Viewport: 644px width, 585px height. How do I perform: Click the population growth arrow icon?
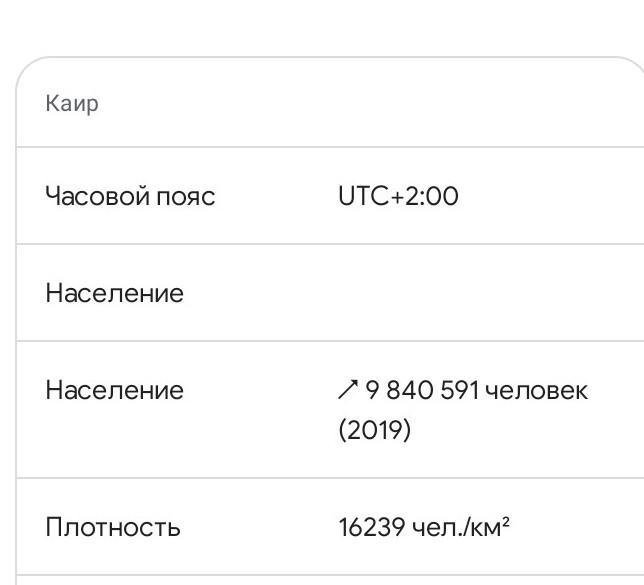pyautogui.click(x=348, y=390)
